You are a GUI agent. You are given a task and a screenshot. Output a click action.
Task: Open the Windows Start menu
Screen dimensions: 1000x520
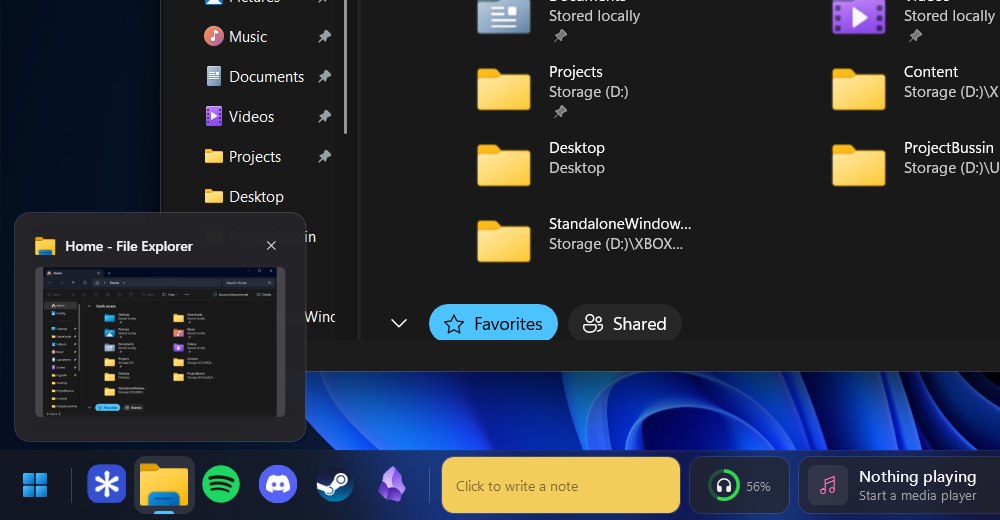[35, 486]
